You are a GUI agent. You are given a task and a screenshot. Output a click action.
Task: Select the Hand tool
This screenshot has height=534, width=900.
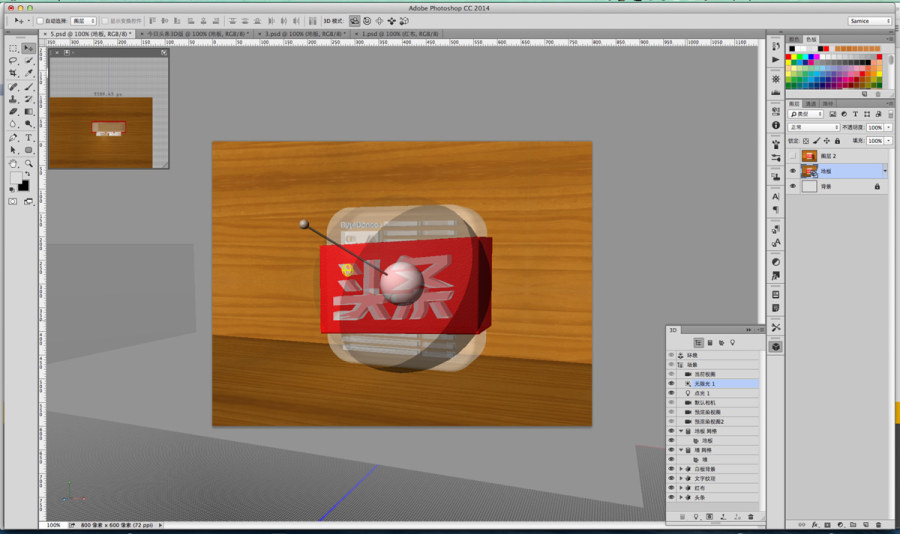coord(13,164)
